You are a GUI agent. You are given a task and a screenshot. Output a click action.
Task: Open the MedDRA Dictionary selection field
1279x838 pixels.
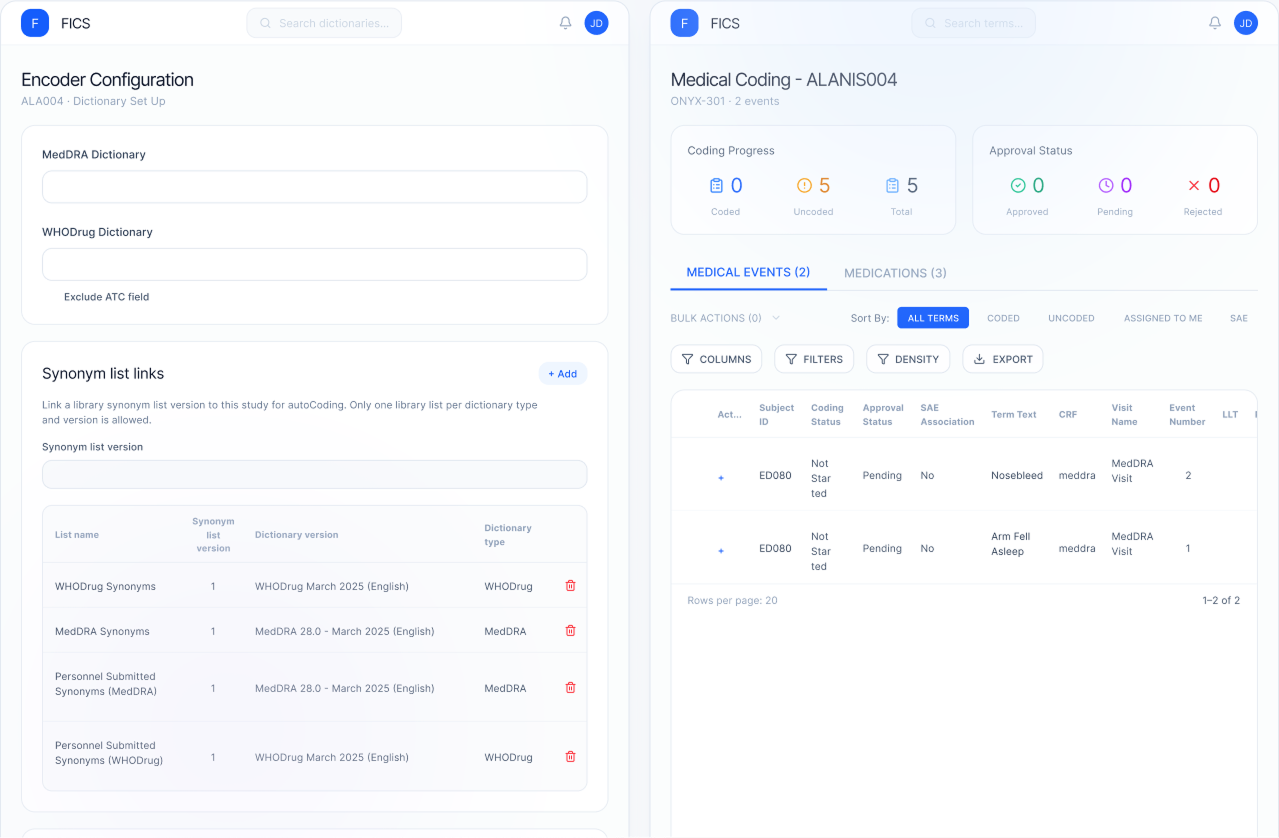pos(314,186)
